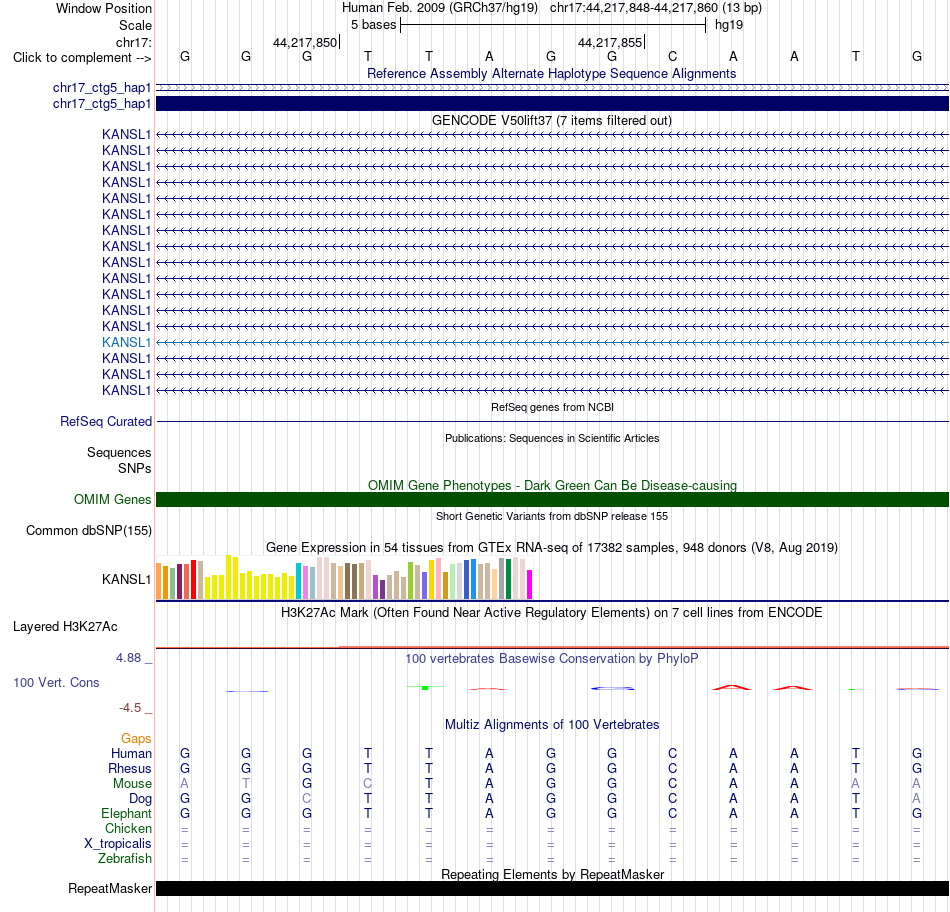
Task: Click the 'RefSeq Curated' track label
Action: click(x=106, y=421)
